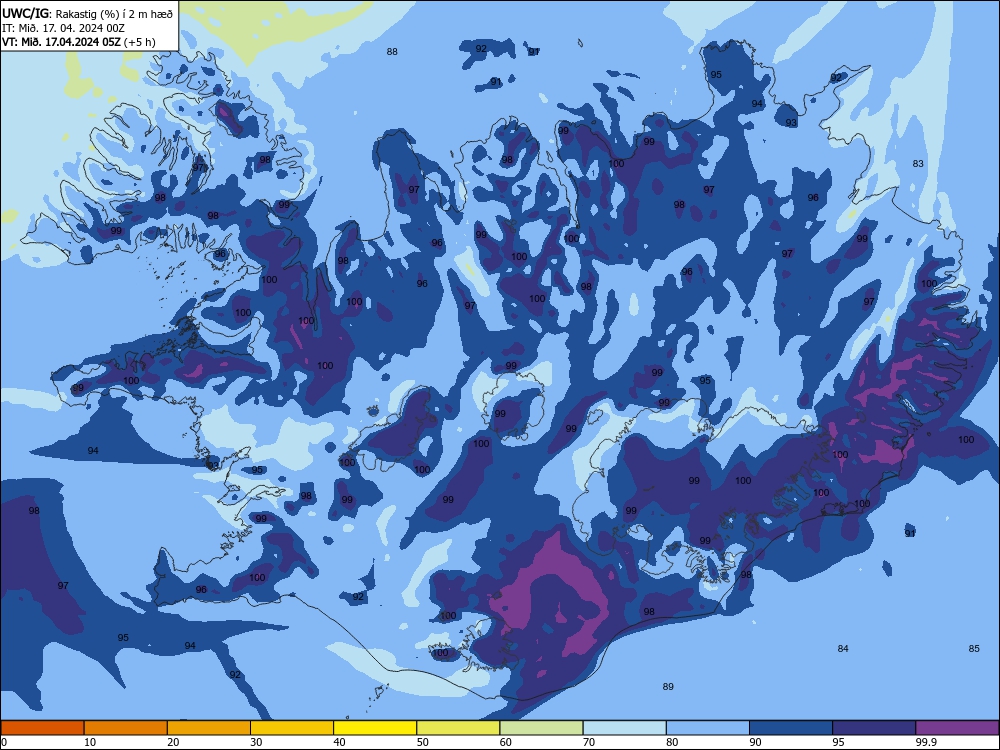Click the "40" legend scale label
The width and height of the screenshot is (1000, 750).
(340, 742)
